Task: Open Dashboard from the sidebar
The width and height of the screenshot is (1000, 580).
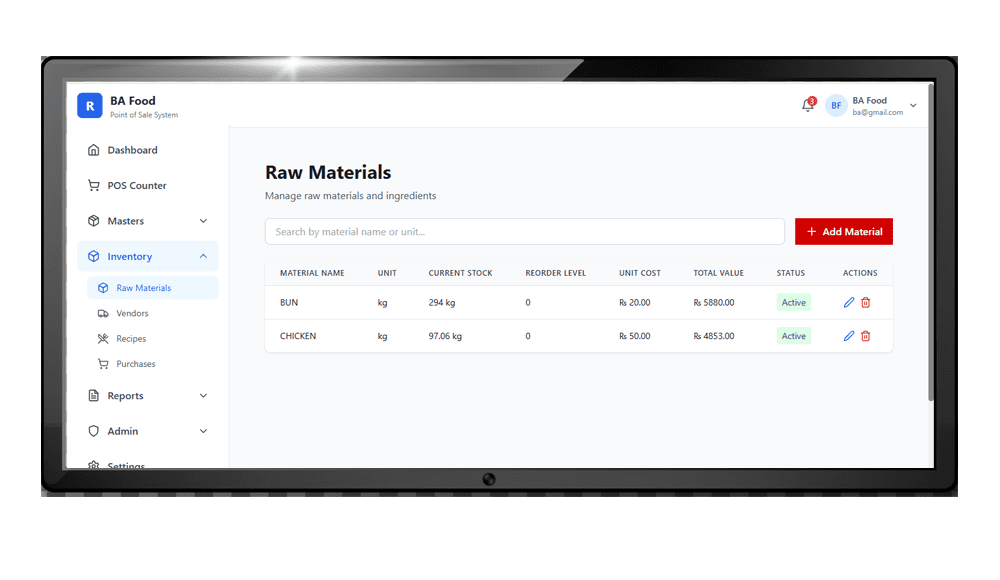Action: pyautogui.click(x=132, y=150)
